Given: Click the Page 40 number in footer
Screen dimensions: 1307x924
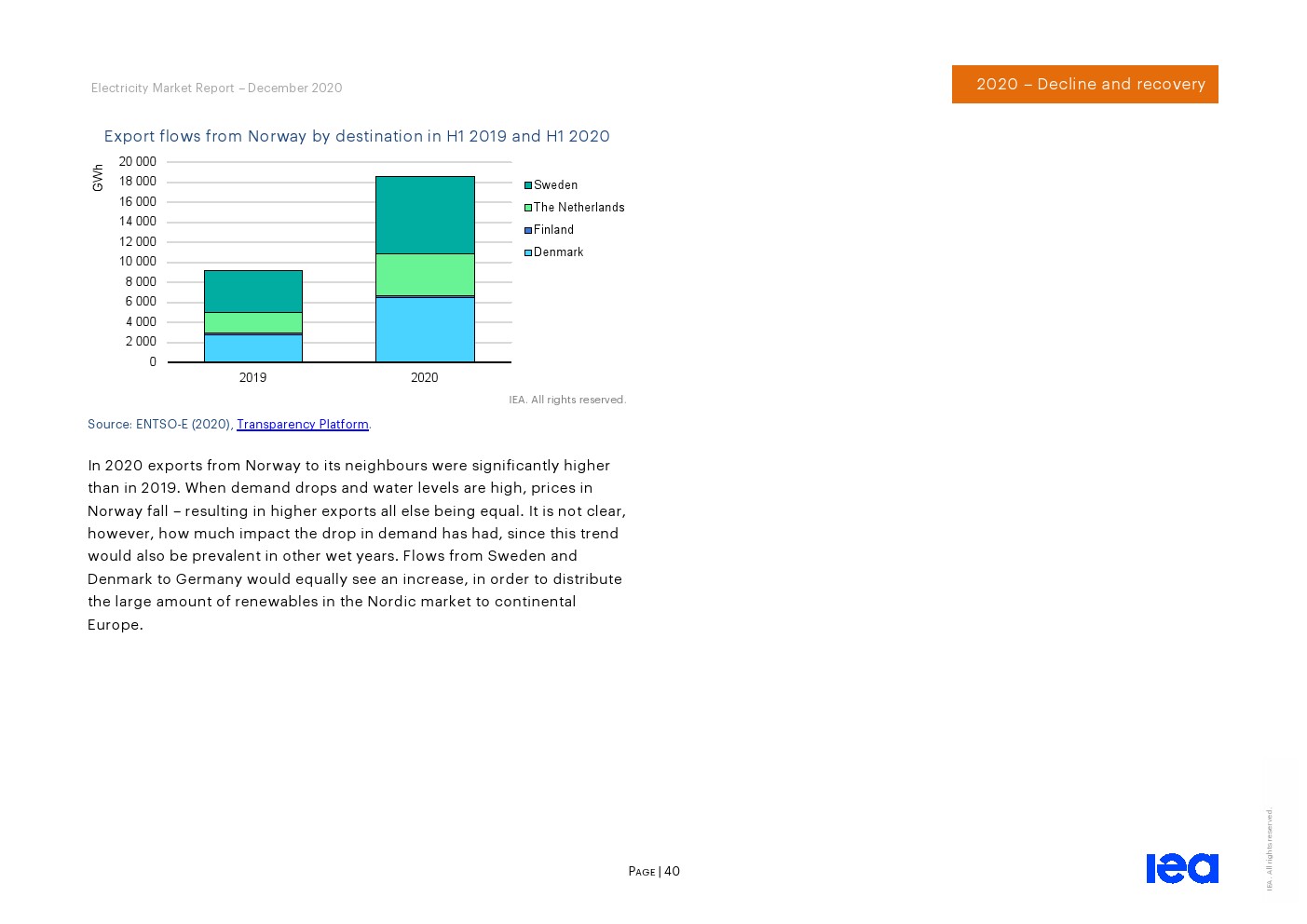Looking at the screenshot, I should (654, 871).
